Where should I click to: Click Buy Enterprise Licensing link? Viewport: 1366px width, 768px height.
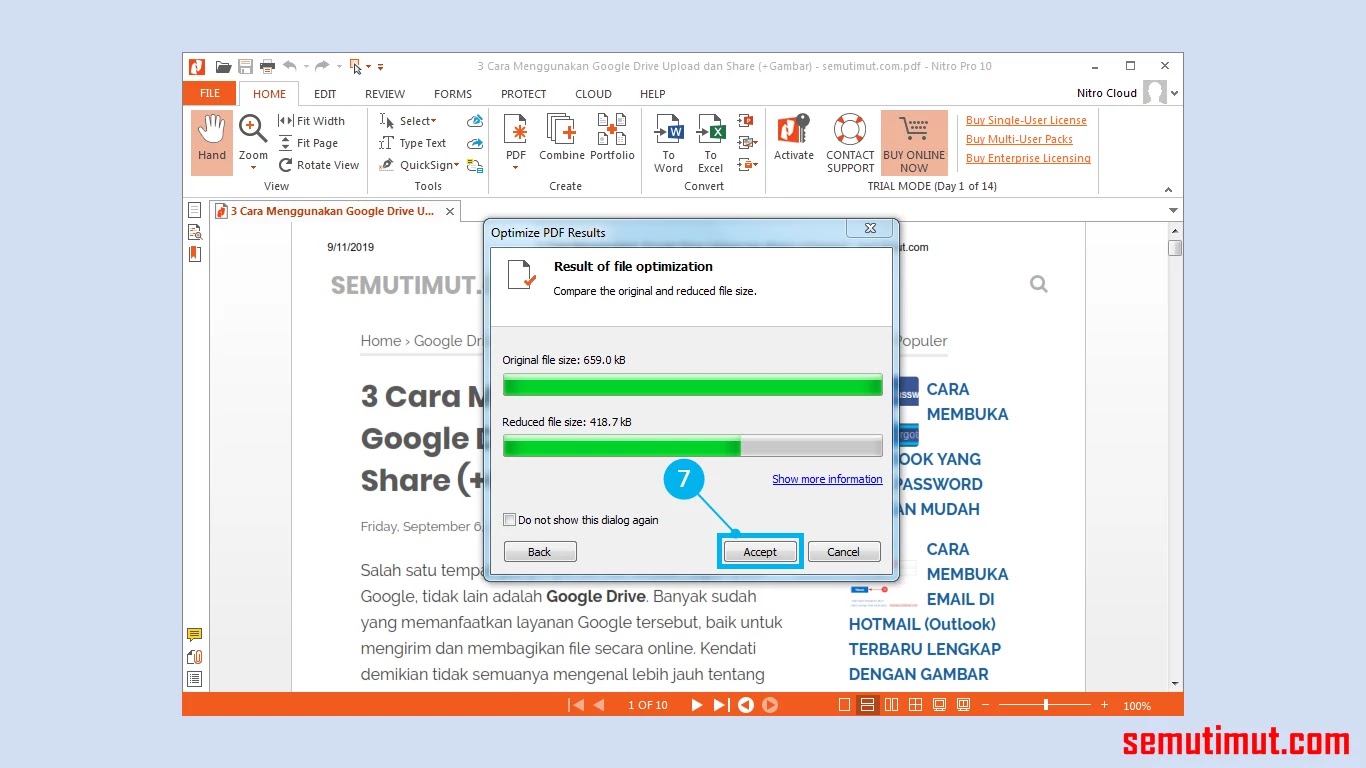click(x=1028, y=158)
